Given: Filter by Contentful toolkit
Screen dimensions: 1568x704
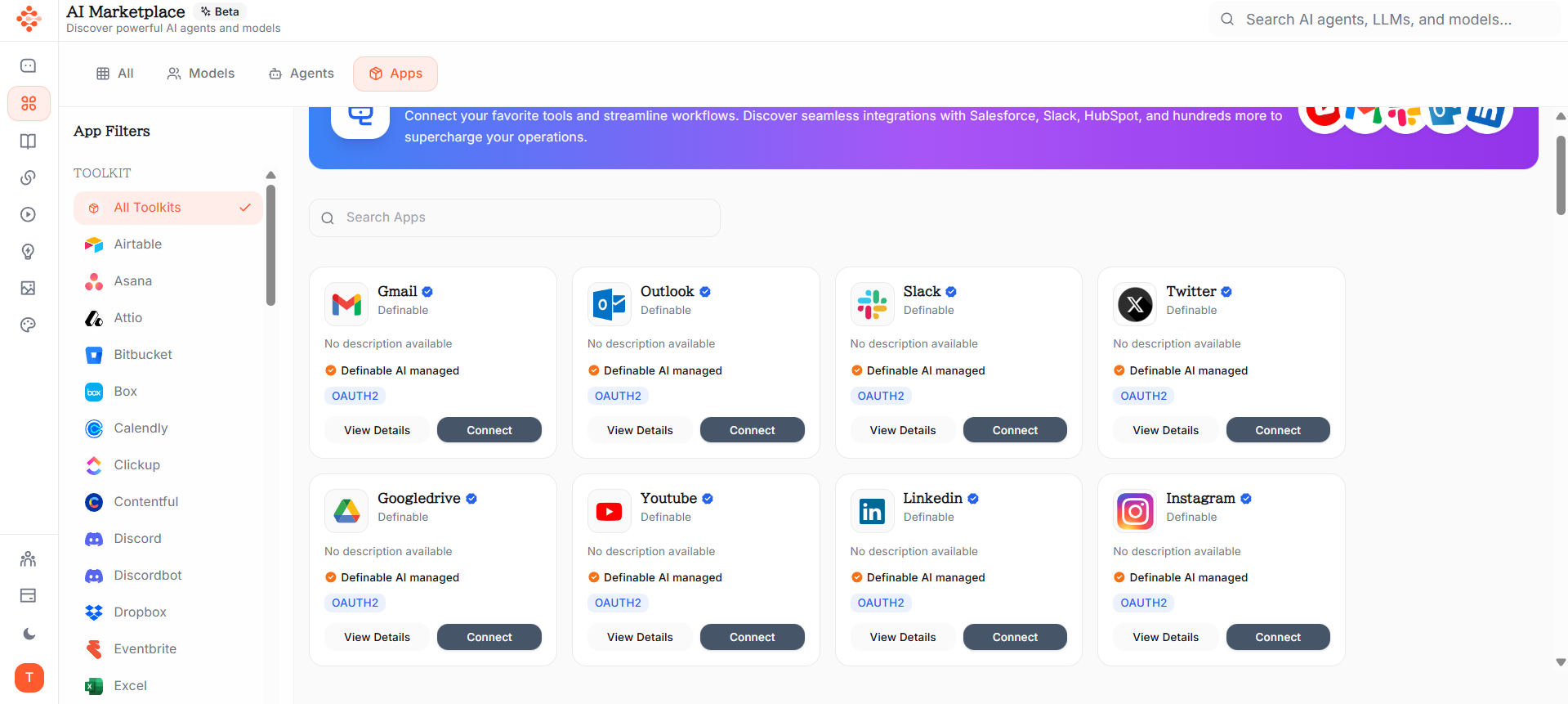Looking at the screenshot, I should pos(168,502).
